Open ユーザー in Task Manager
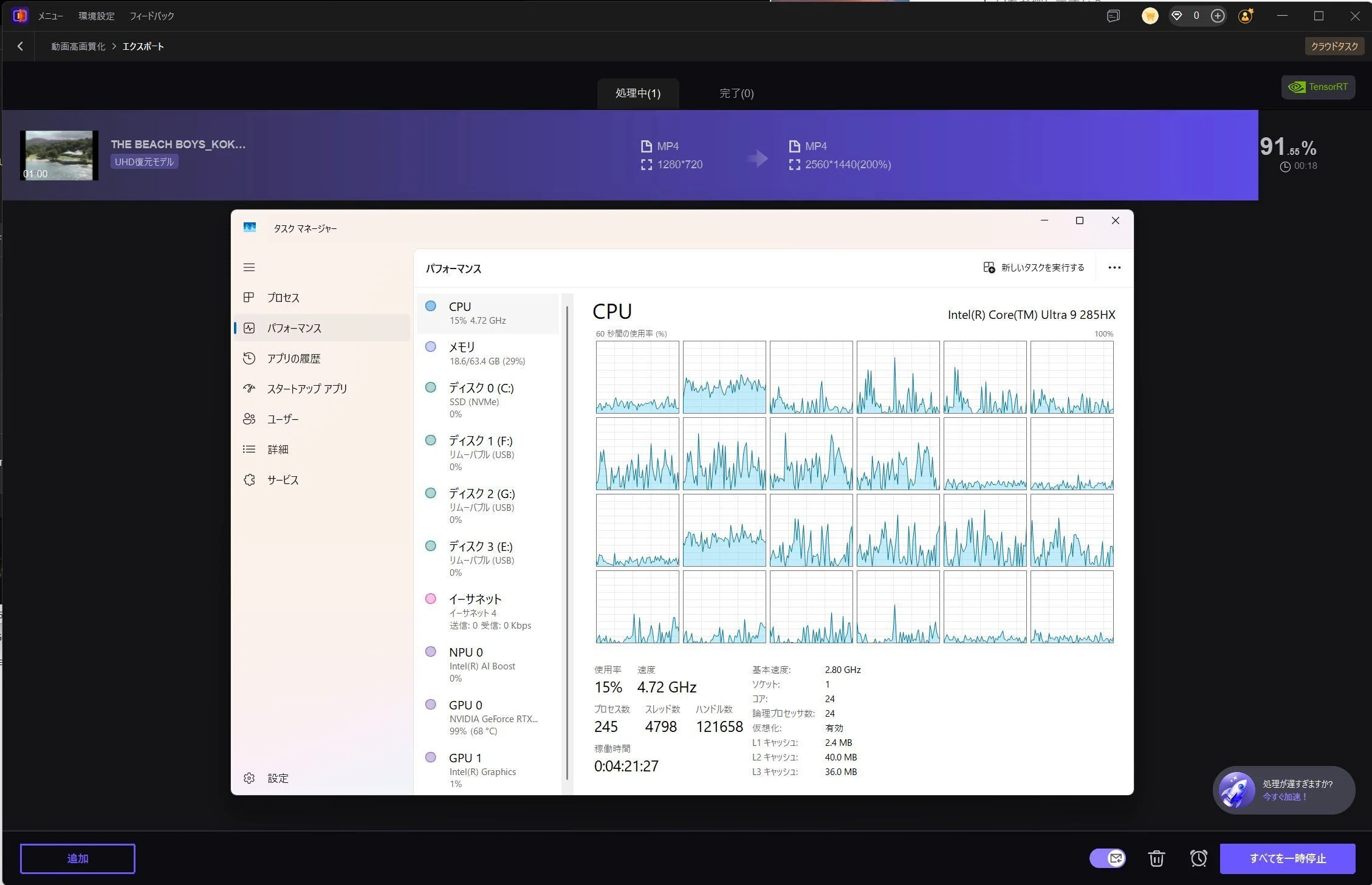Image resolution: width=1372 pixels, height=885 pixels. point(322,419)
